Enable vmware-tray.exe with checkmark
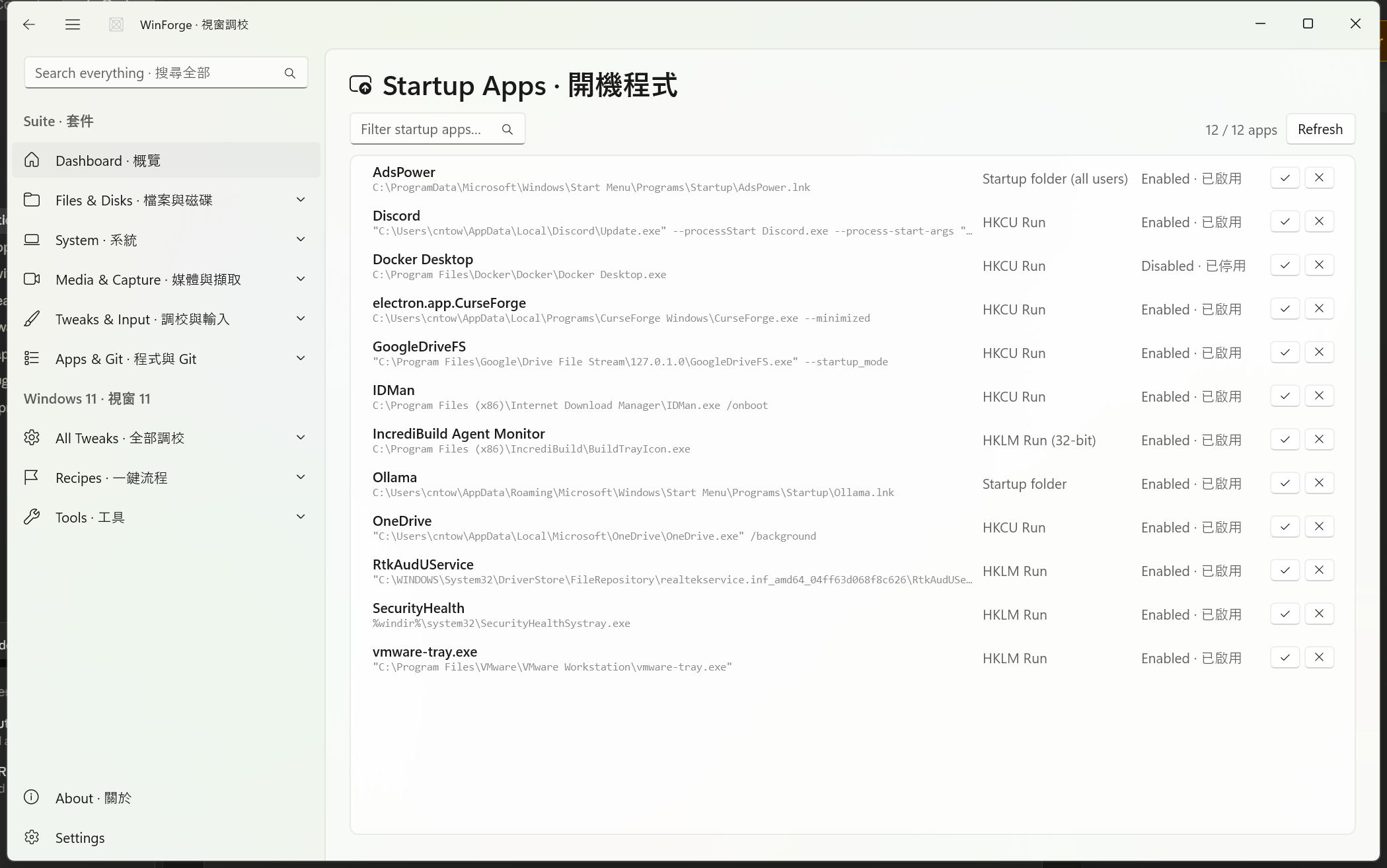The width and height of the screenshot is (1387, 868). coord(1285,657)
